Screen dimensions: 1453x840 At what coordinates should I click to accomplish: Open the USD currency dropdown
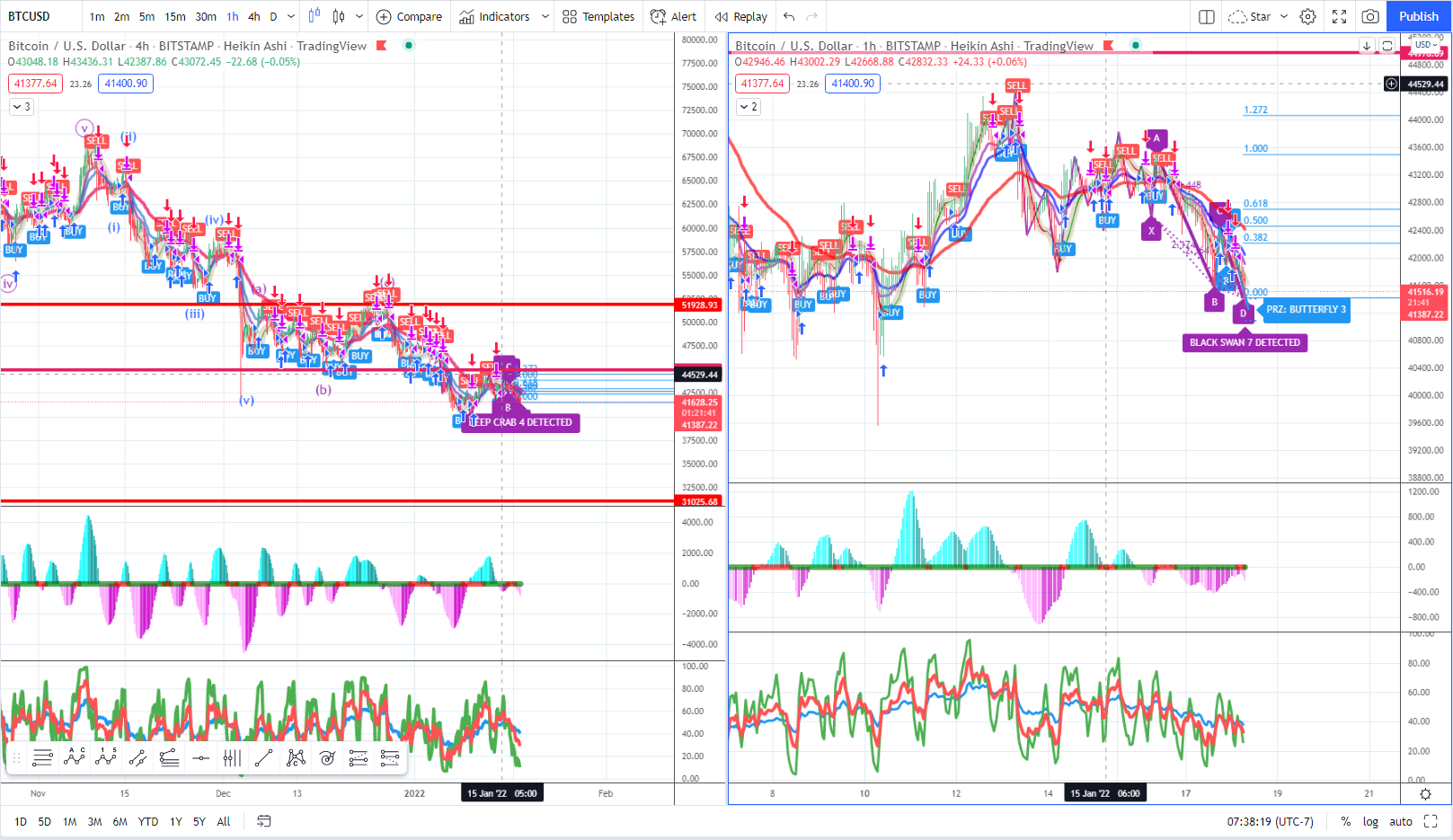[x=1426, y=45]
